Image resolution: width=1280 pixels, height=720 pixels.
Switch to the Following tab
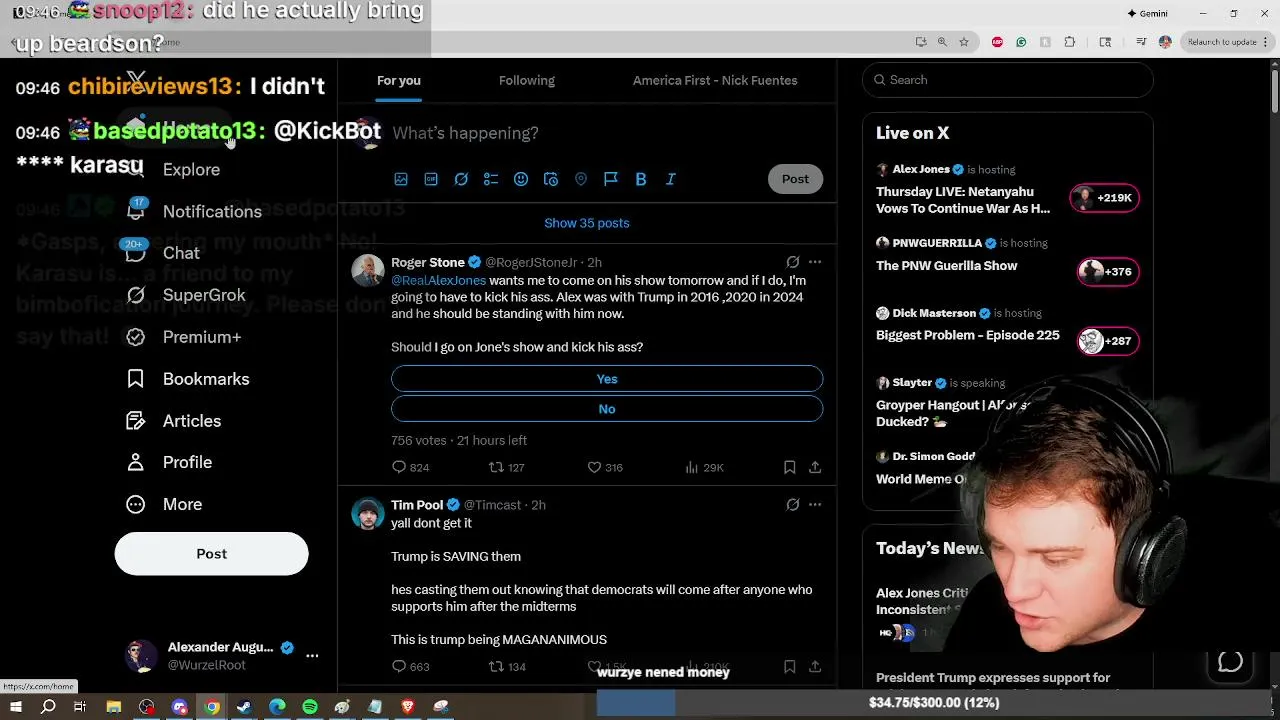(527, 81)
